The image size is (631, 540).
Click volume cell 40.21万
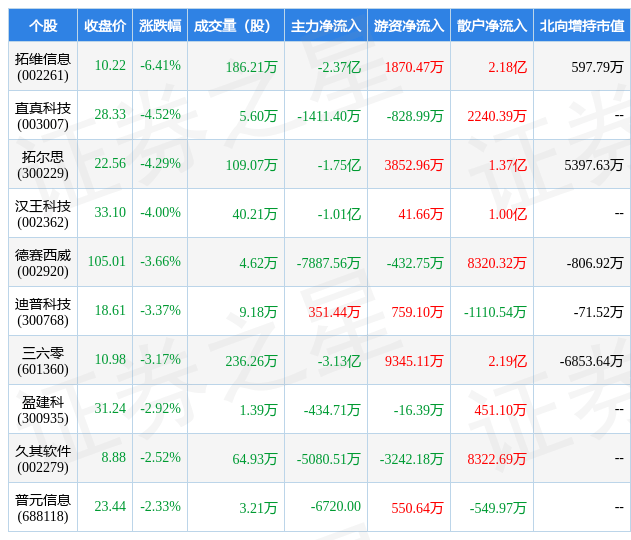(x=255, y=214)
